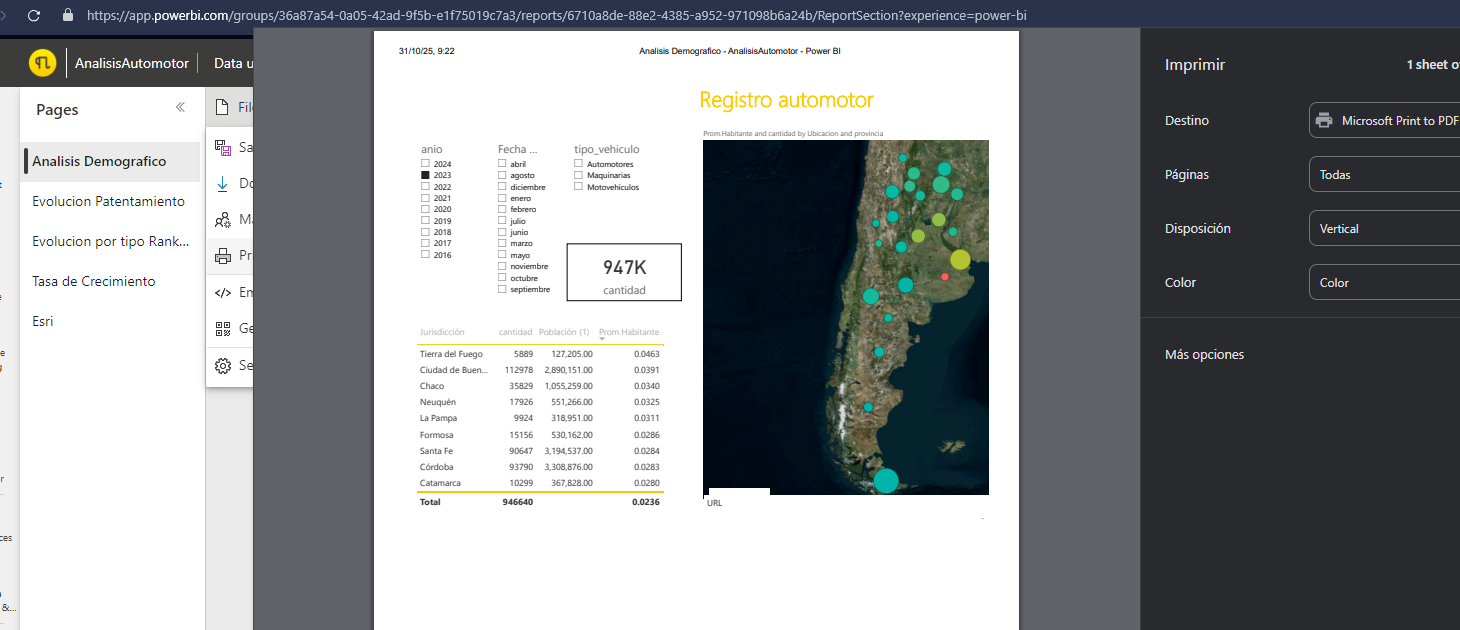Click the printer icon in the Destino field

[x=1324, y=120]
